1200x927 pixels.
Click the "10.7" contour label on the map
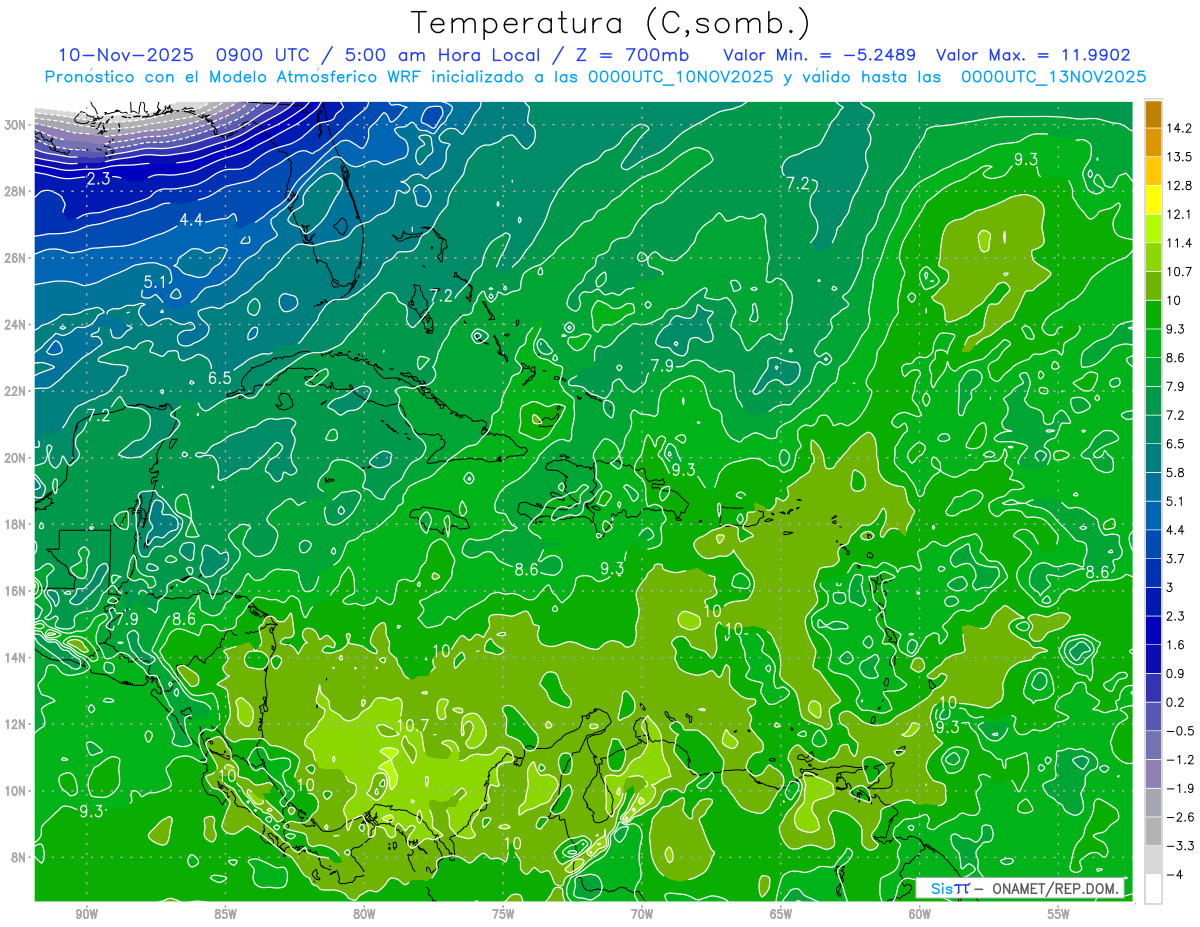(413, 726)
